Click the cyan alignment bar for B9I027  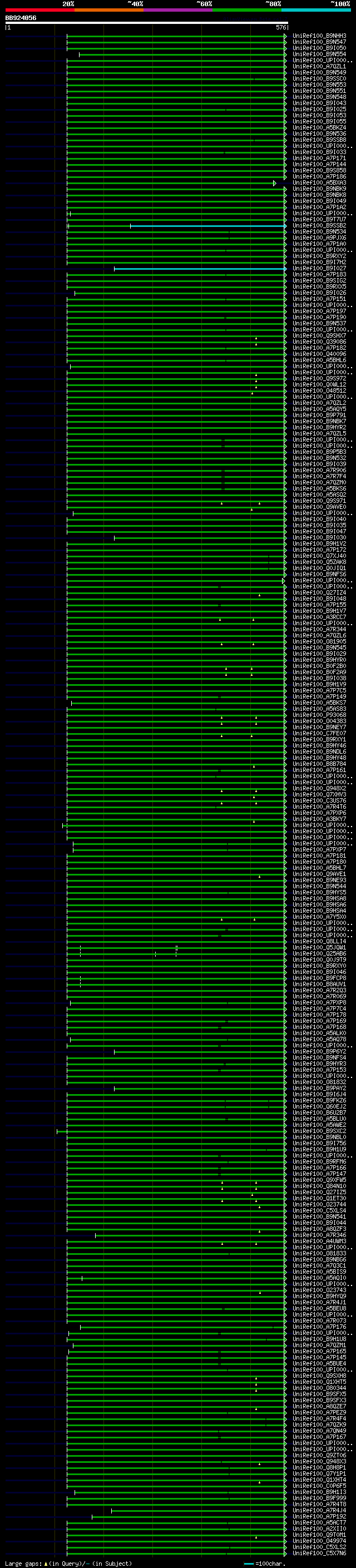[200, 269]
